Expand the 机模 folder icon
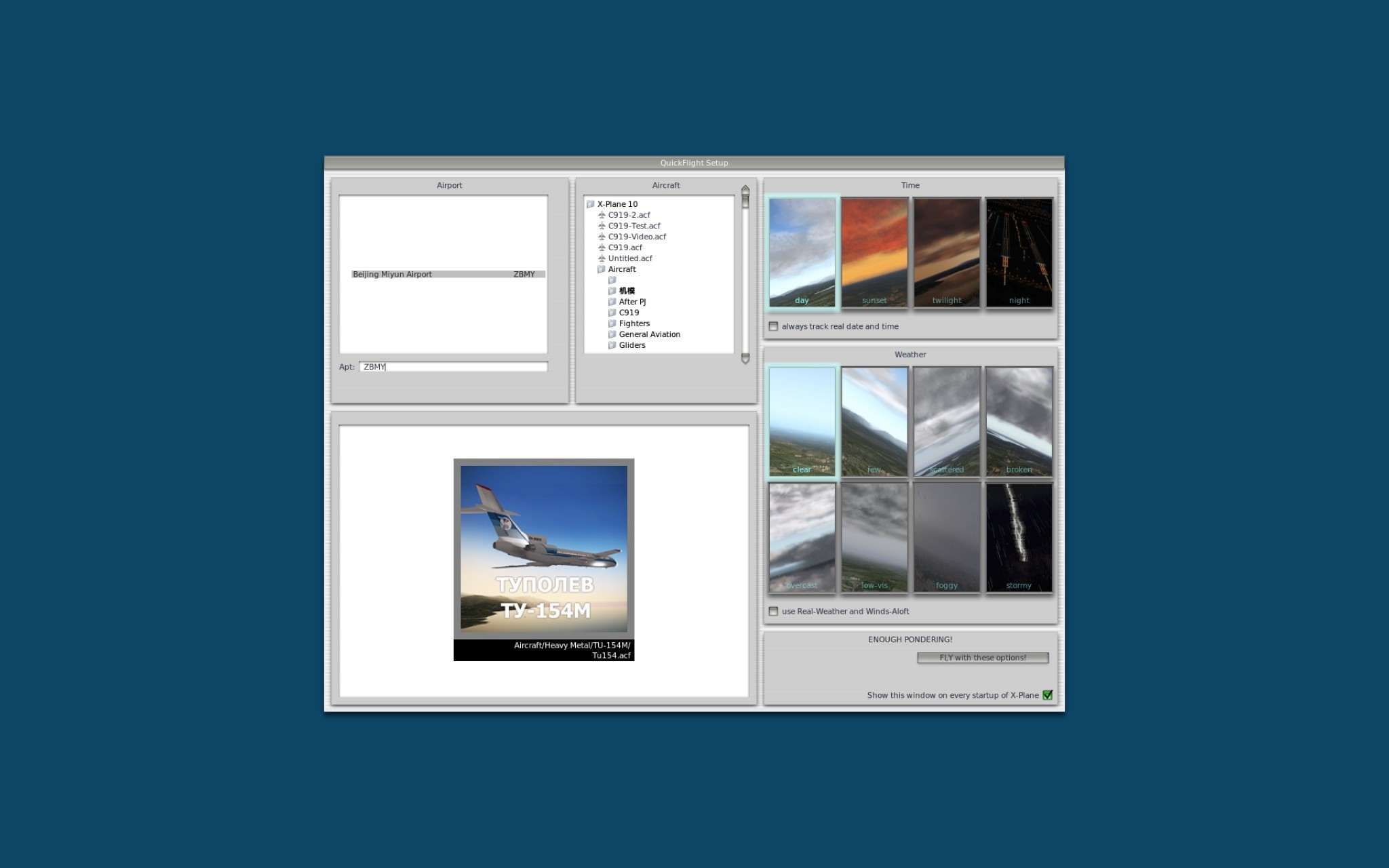Viewport: 1389px width, 868px height. click(x=612, y=291)
